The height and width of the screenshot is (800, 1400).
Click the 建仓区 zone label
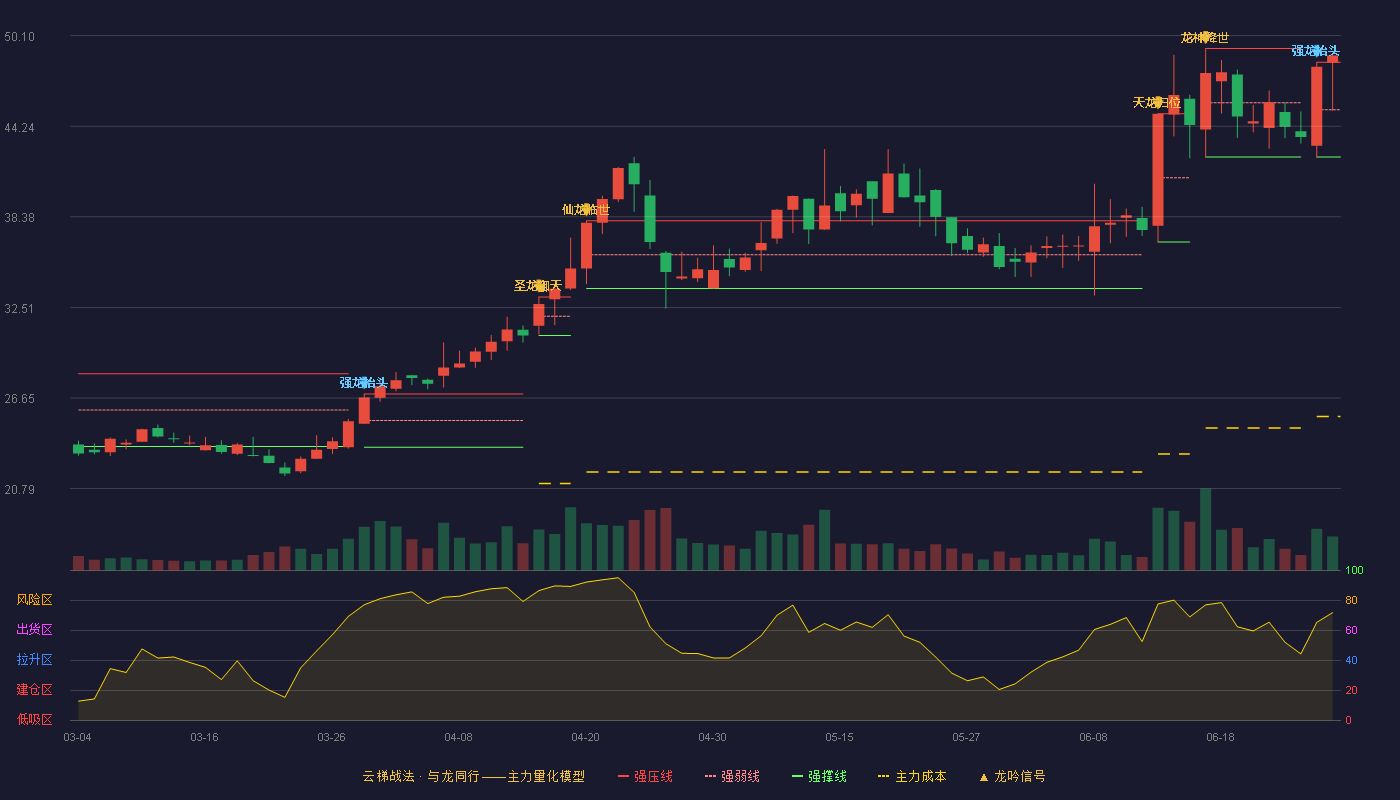[34, 690]
